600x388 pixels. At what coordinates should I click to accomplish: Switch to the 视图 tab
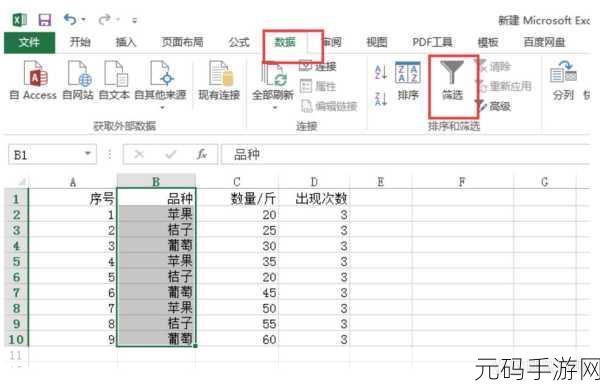(x=377, y=42)
